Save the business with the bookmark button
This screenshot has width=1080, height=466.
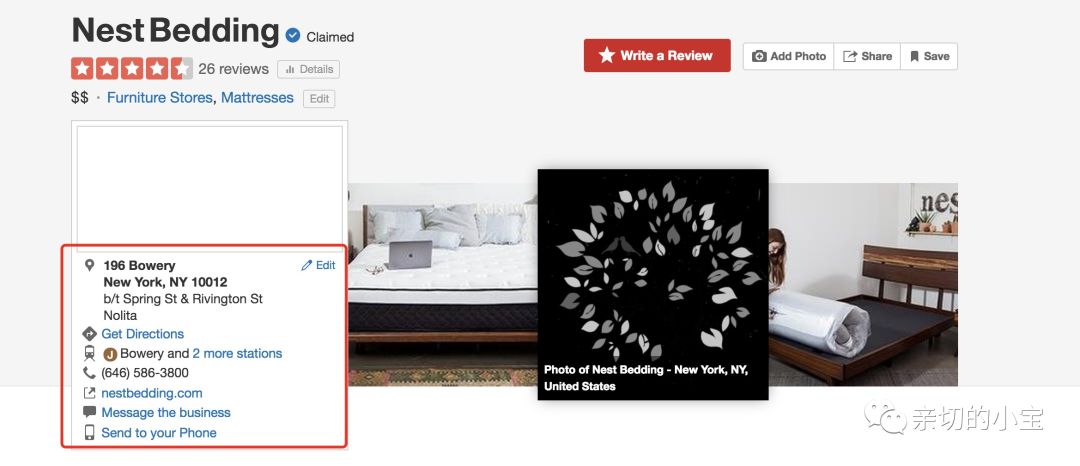pyautogui.click(x=929, y=56)
